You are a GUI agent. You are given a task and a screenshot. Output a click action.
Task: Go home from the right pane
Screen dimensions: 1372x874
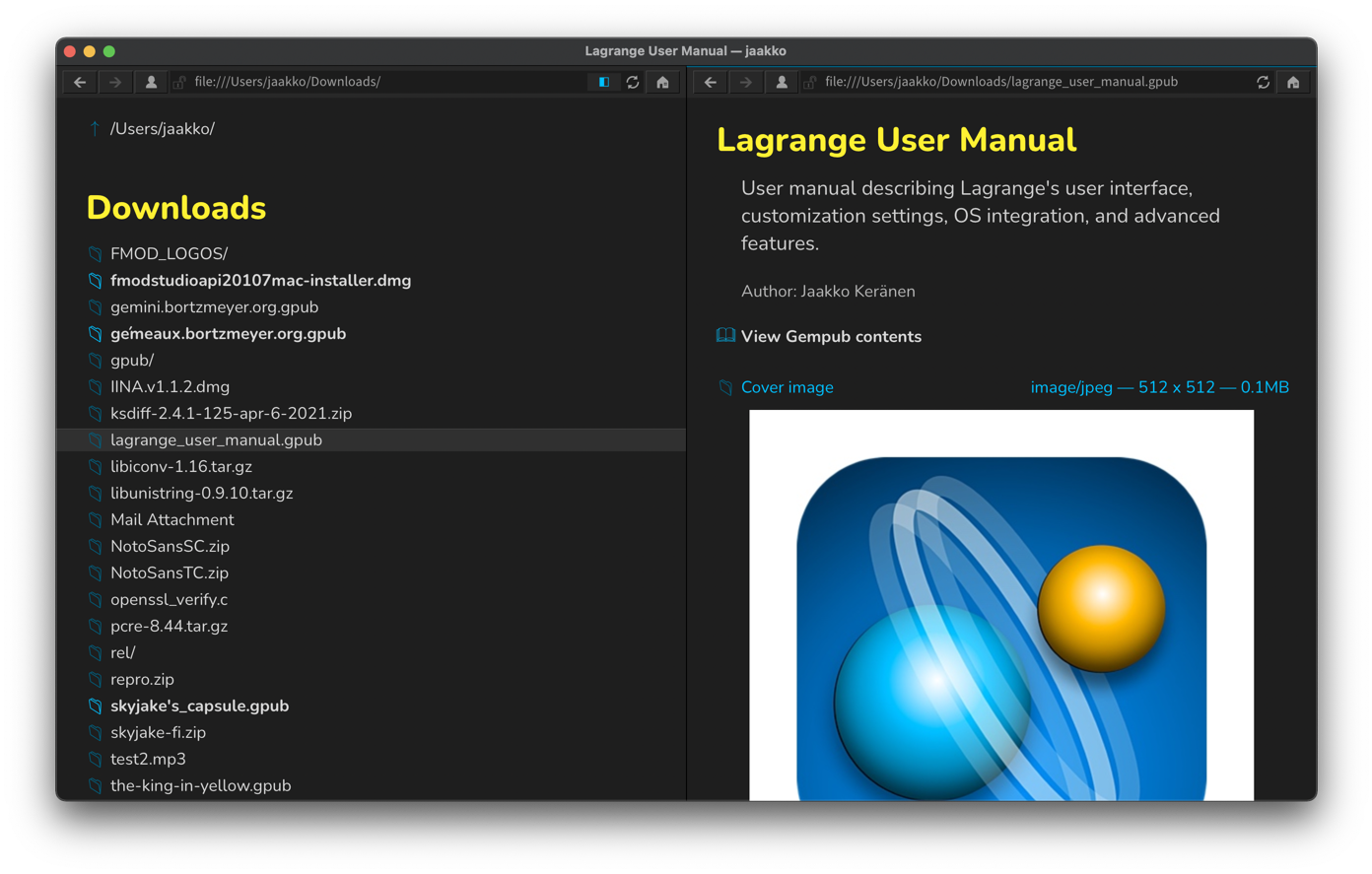(x=1293, y=82)
